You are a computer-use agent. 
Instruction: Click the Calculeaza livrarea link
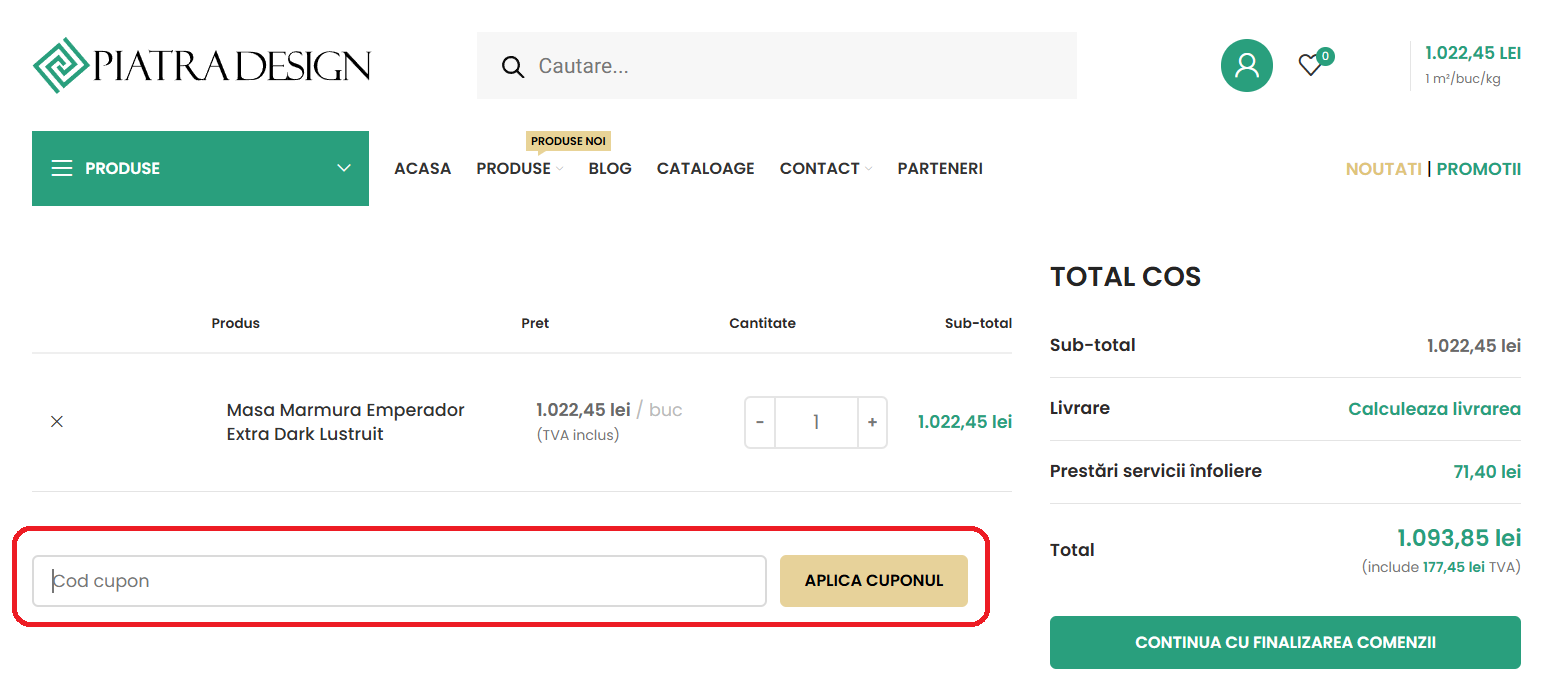coord(1433,409)
